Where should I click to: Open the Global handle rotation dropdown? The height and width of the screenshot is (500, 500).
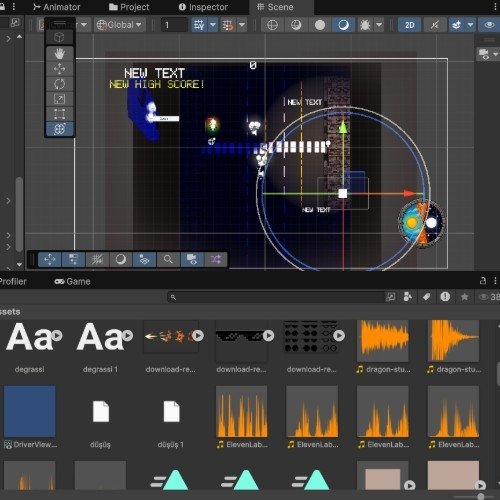point(119,25)
